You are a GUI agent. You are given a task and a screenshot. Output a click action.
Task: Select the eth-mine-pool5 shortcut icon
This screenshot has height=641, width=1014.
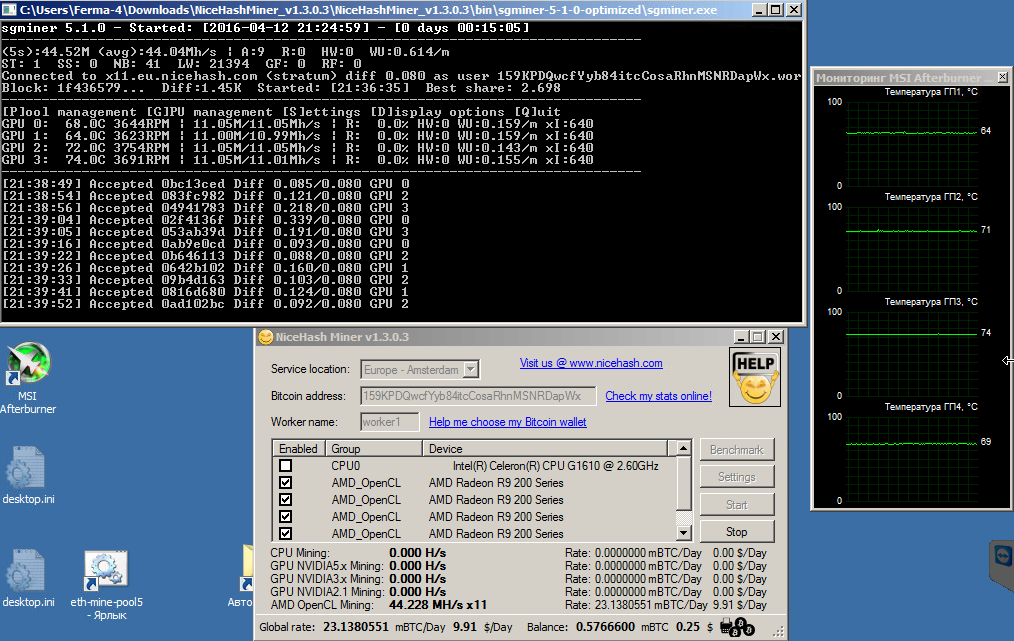click(106, 570)
